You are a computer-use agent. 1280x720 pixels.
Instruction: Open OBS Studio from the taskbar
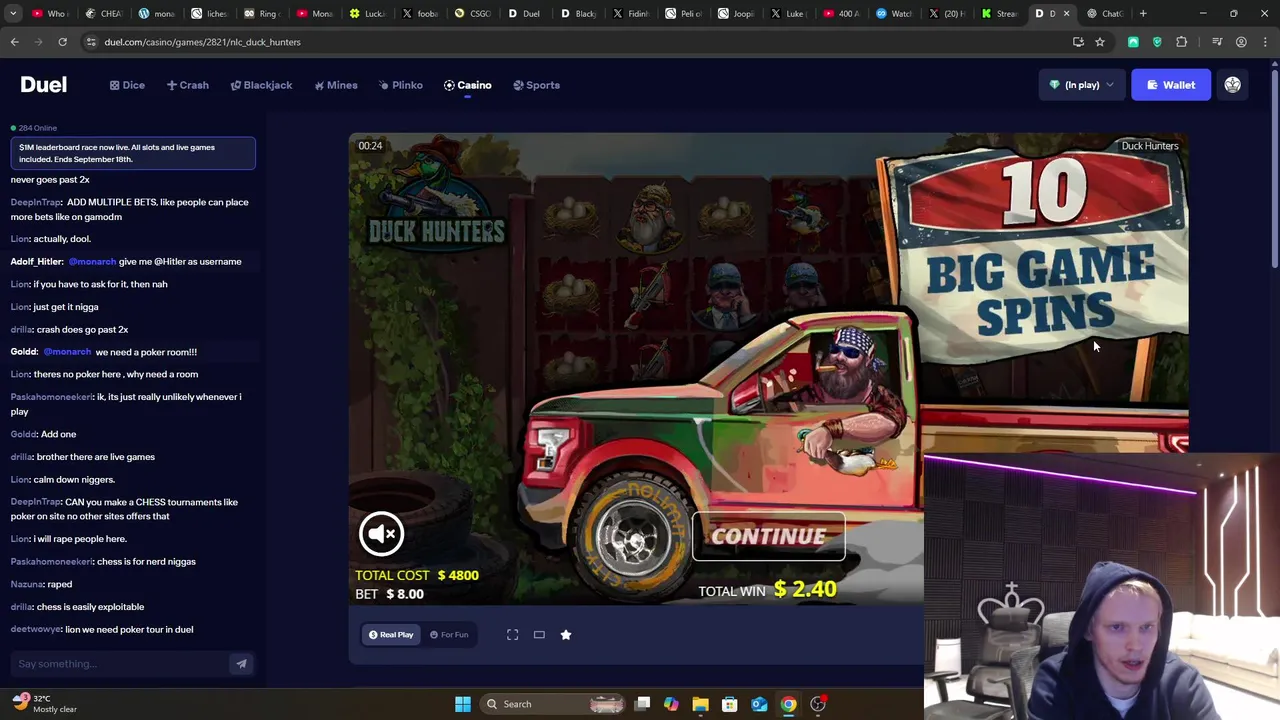818,704
